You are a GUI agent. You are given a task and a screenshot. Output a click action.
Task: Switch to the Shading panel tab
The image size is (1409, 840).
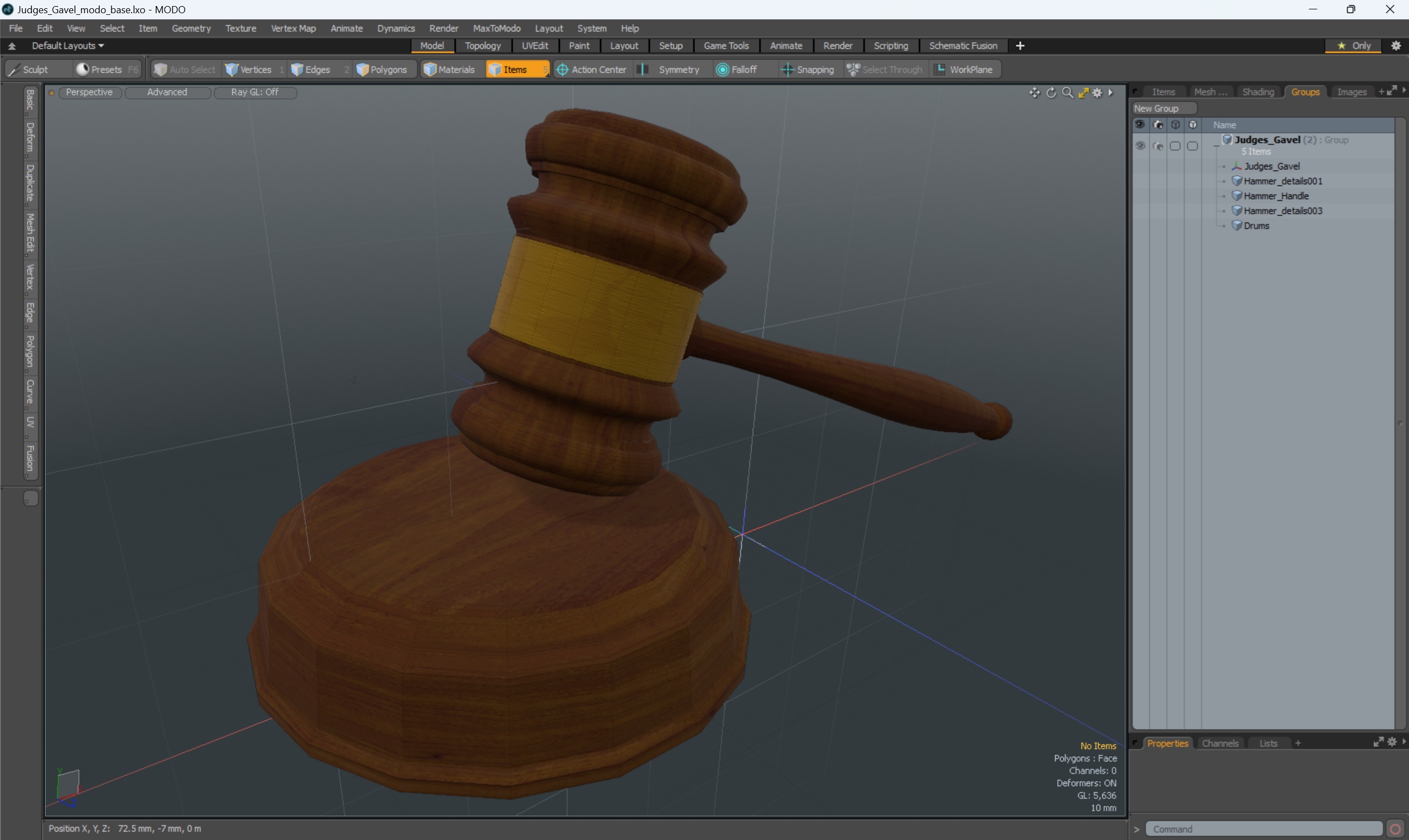click(x=1258, y=92)
